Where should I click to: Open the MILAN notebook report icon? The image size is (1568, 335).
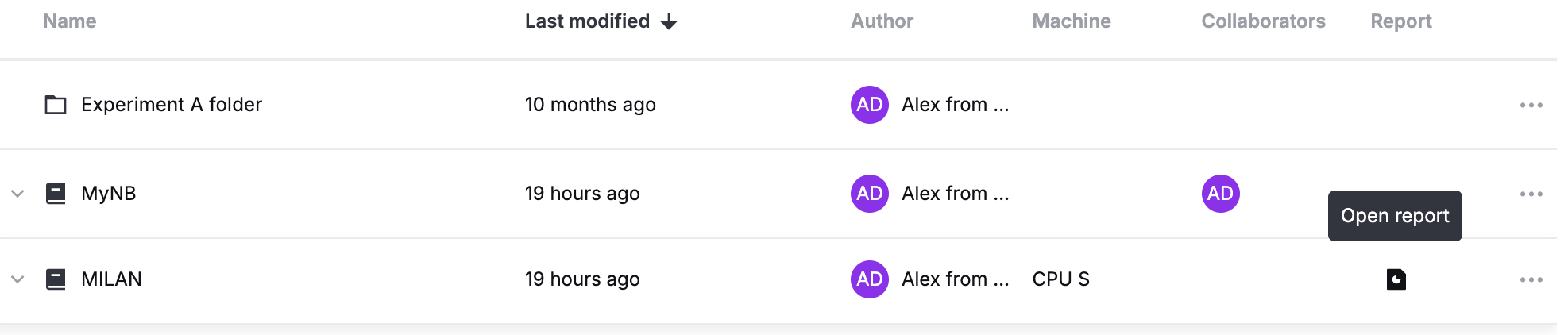pyautogui.click(x=1396, y=279)
